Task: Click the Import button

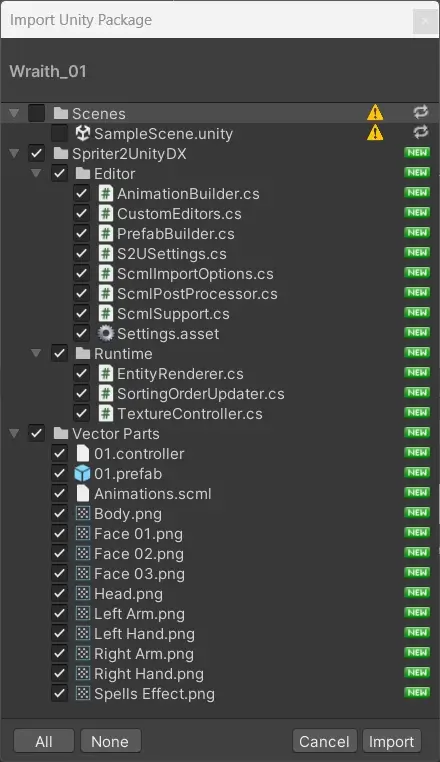Action: coord(391,742)
